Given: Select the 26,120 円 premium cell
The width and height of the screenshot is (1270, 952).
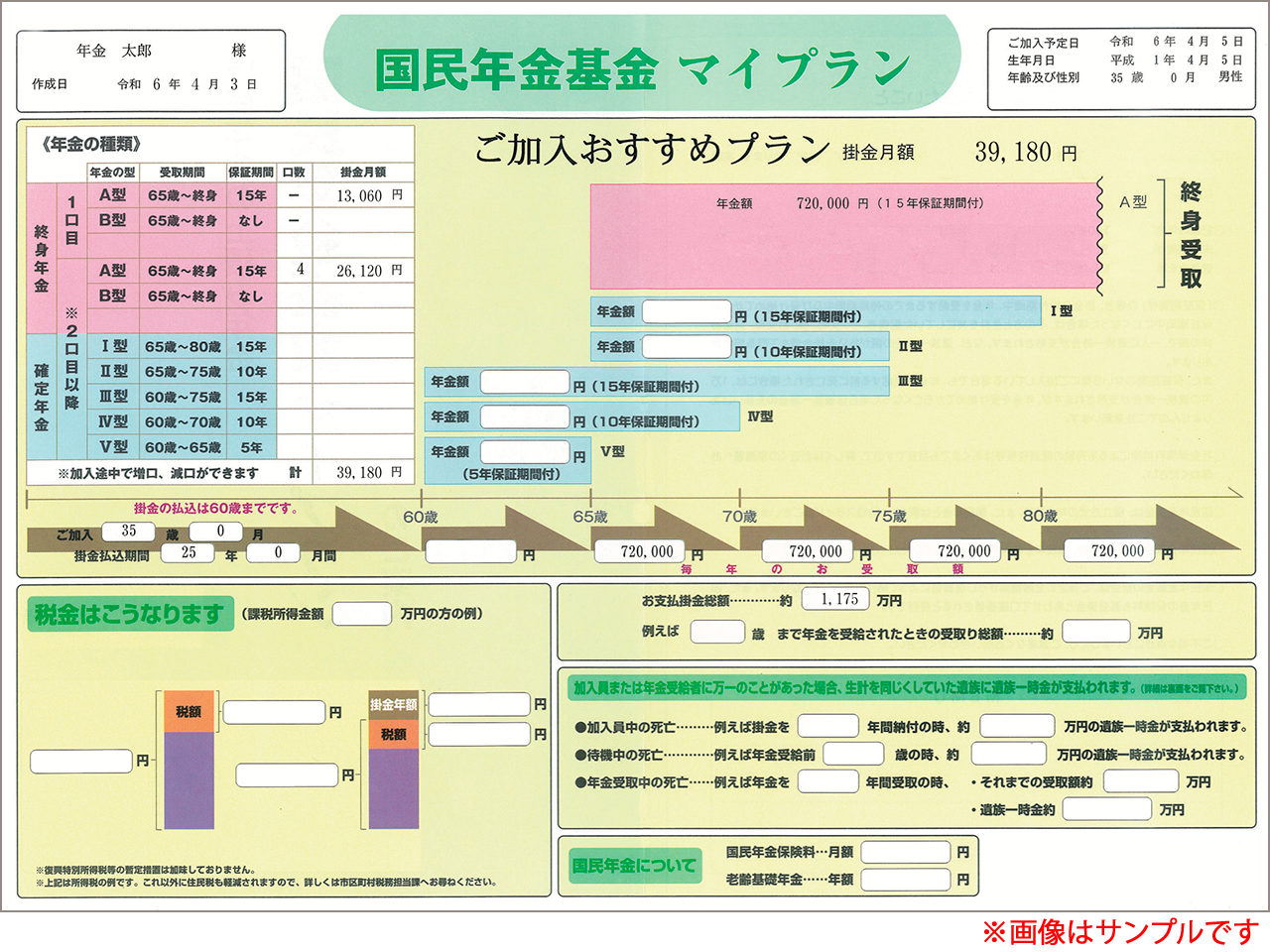Looking at the screenshot, I should click(x=363, y=270).
